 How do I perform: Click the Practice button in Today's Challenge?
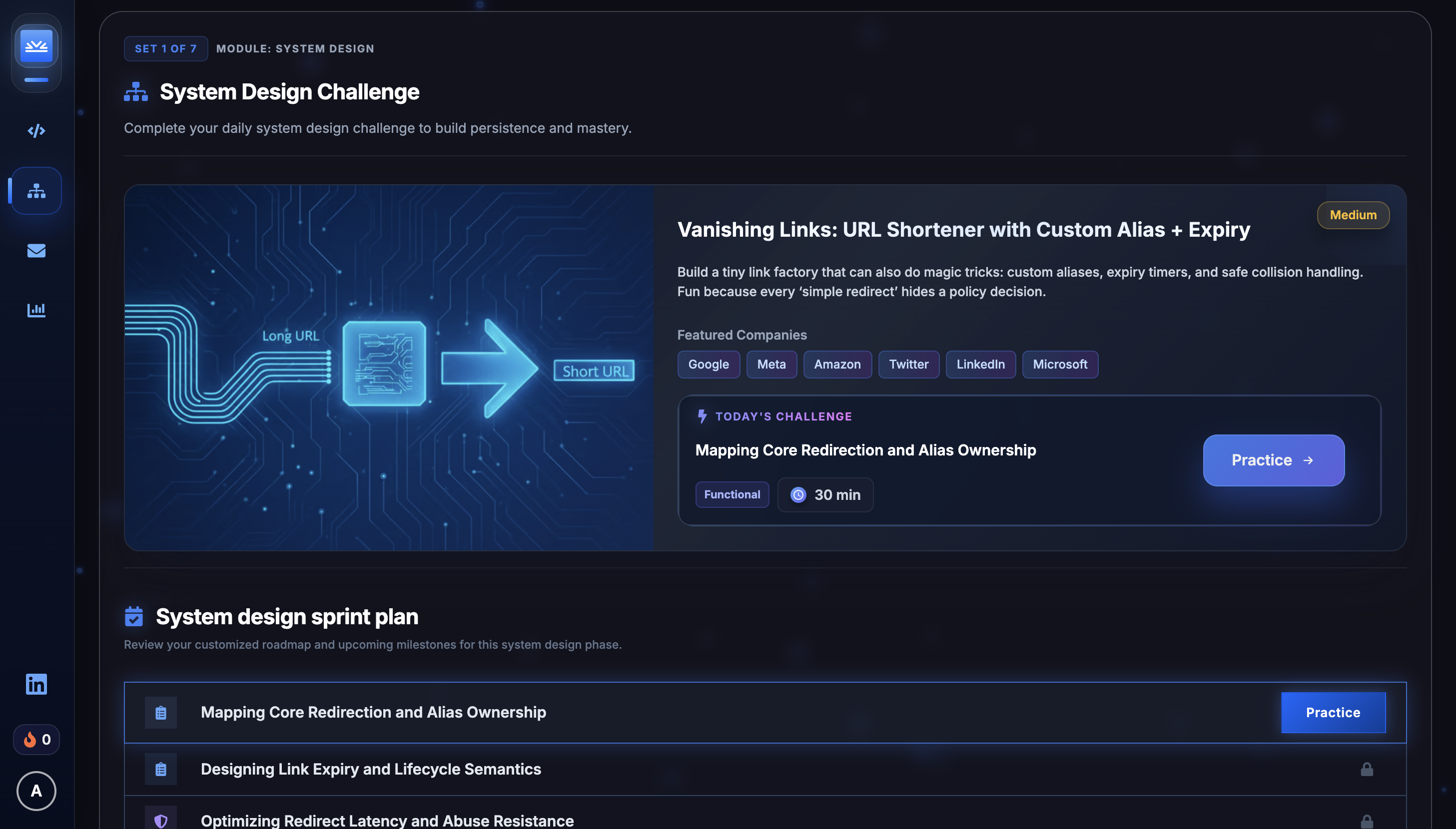click(1273, 460)
